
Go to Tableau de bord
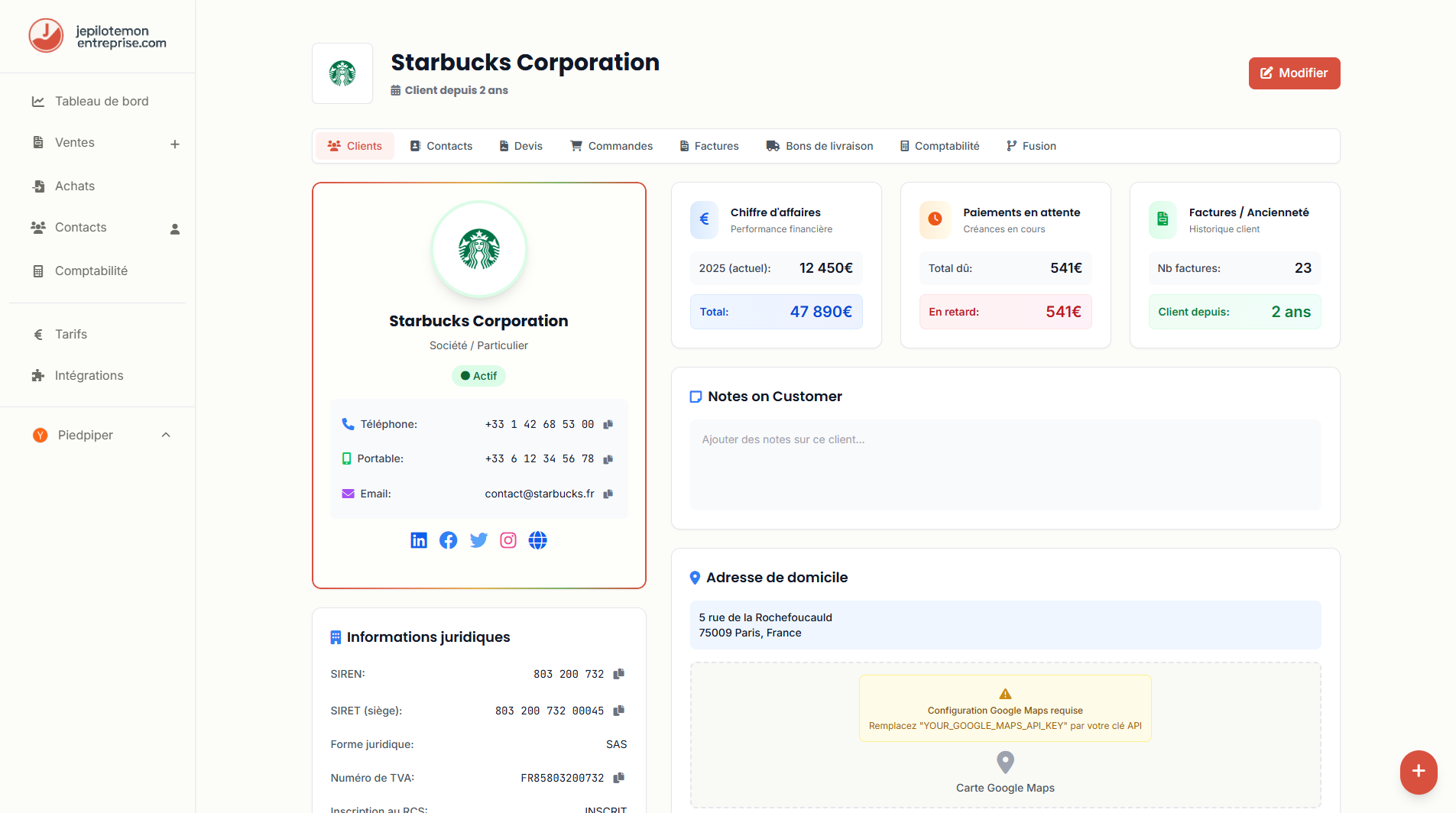[x=102, y=101]
